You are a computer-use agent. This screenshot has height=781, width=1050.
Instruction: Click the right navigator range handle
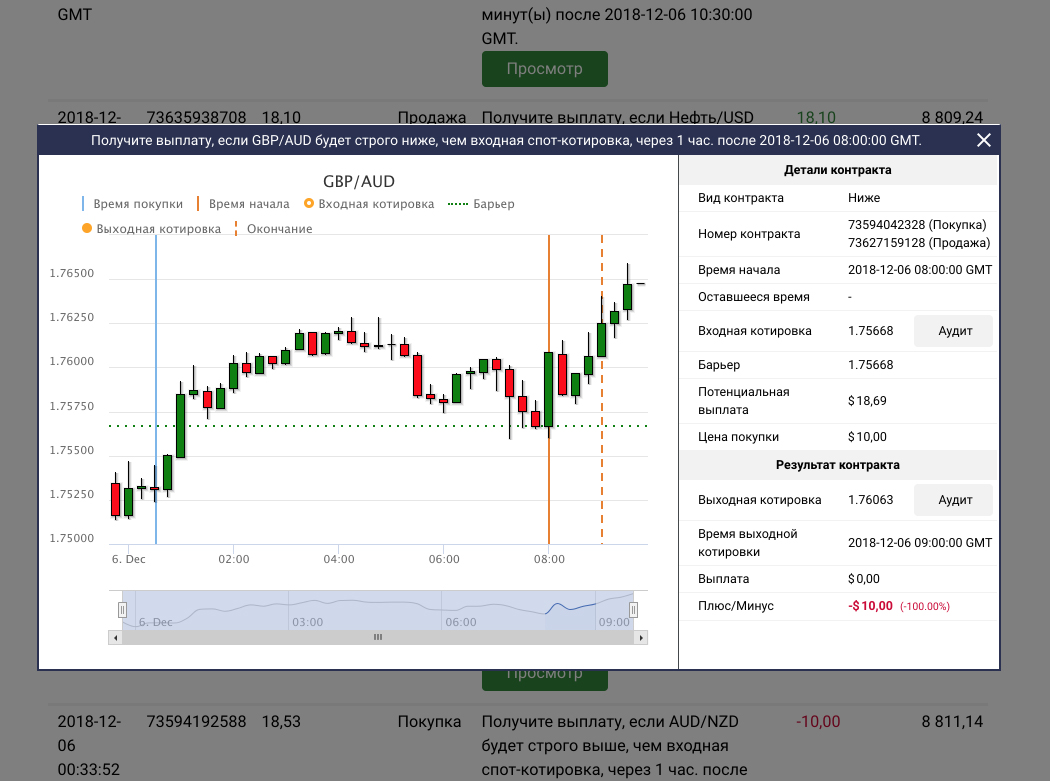[633, 609]
